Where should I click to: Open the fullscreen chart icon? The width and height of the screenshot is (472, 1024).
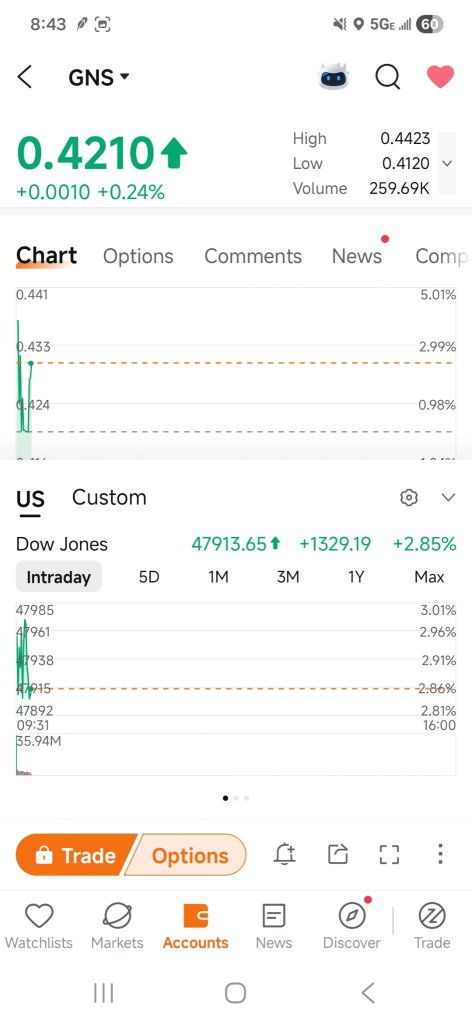(x=389, y=854)
